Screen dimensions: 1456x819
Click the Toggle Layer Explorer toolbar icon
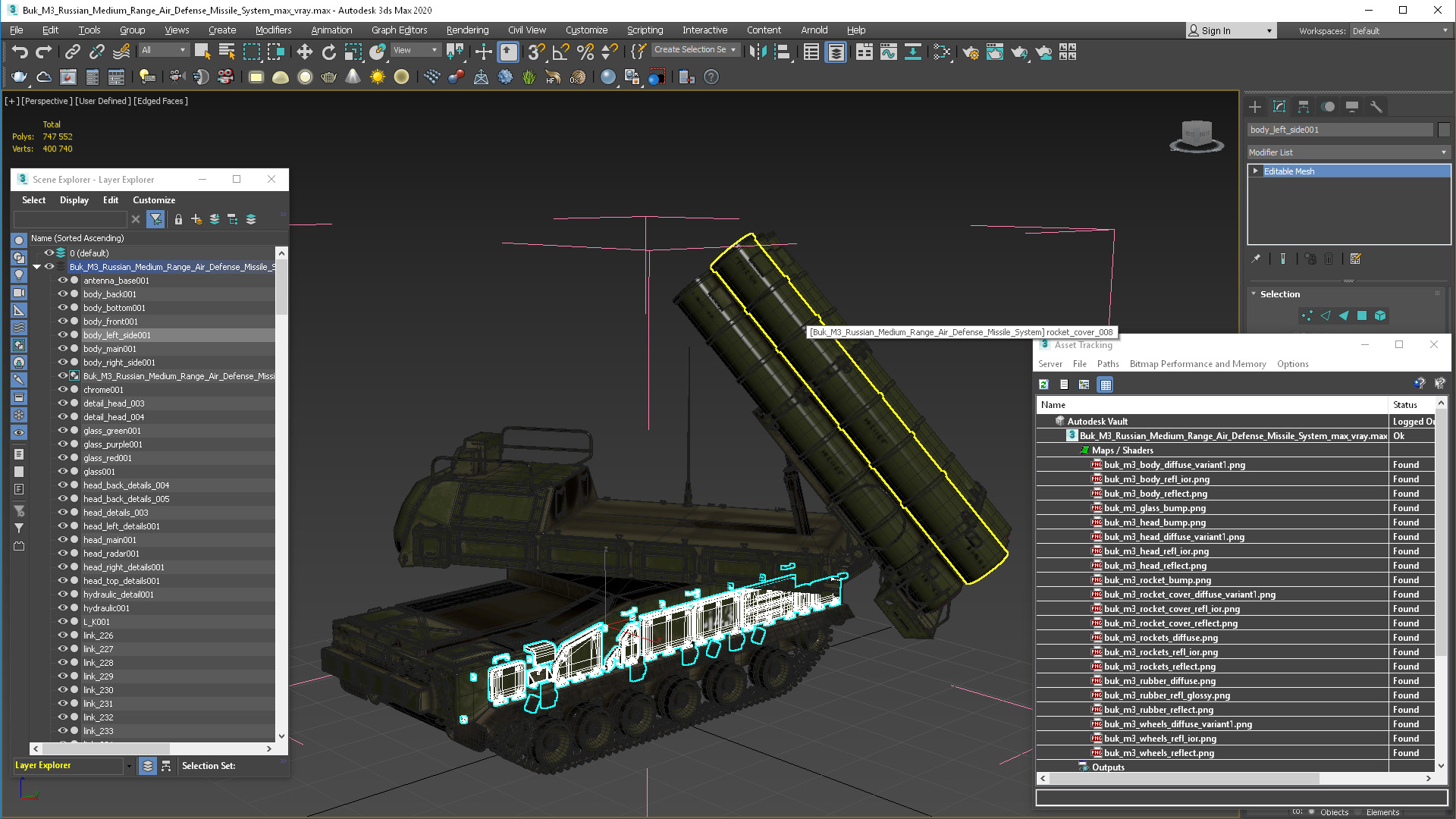pyautogui.click(x=836, y=52)
